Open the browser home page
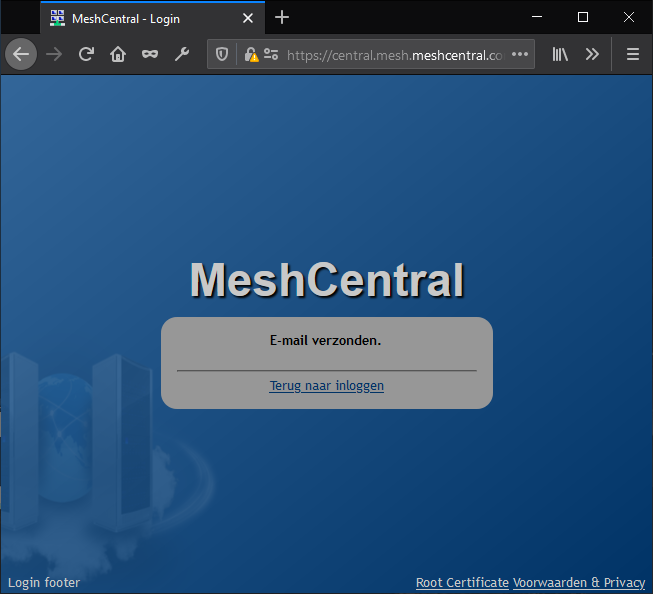The image size is (653, 594). coord(118,54)
